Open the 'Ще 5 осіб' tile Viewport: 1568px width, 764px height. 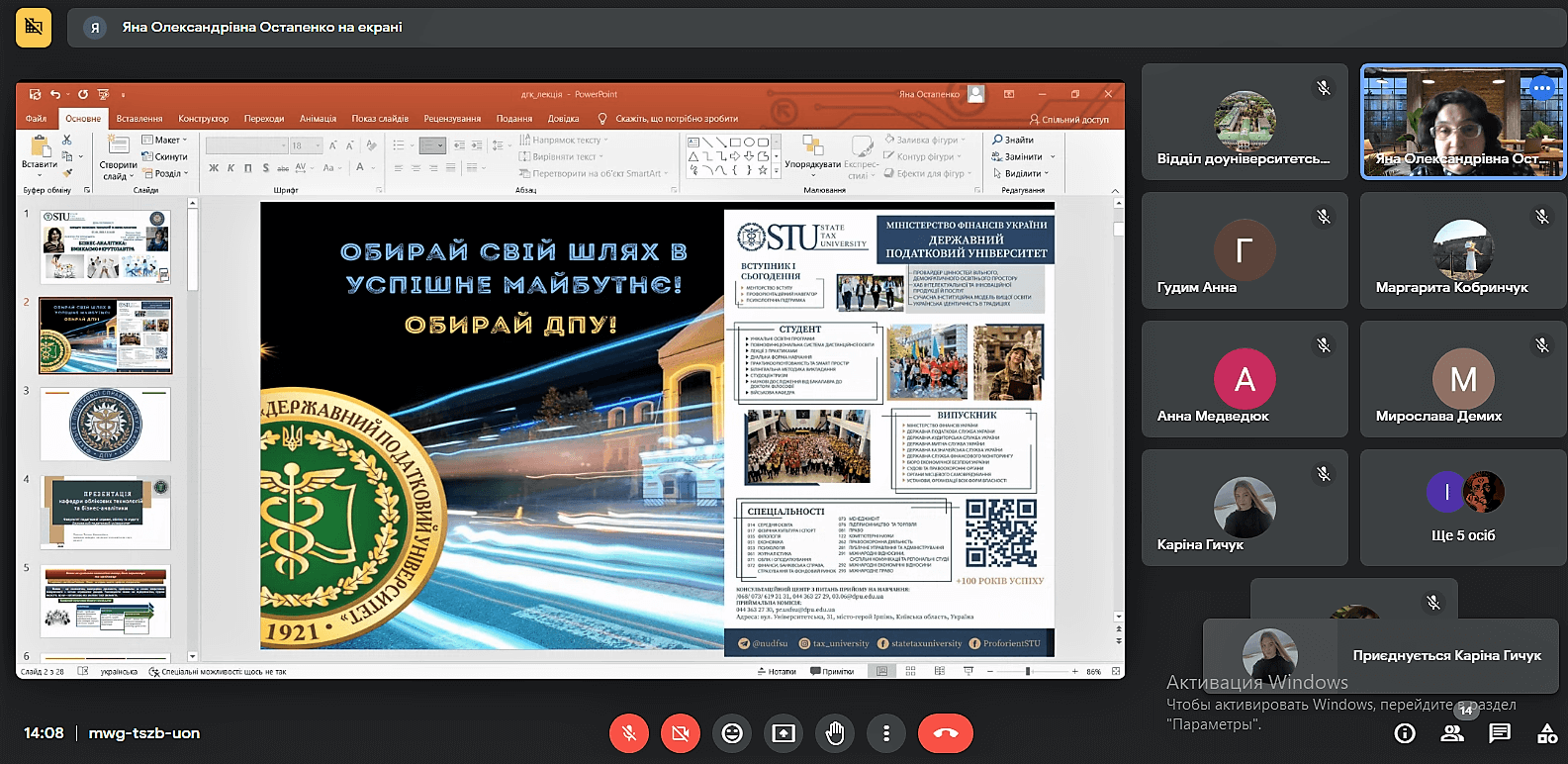click(x=1463, y=508)
